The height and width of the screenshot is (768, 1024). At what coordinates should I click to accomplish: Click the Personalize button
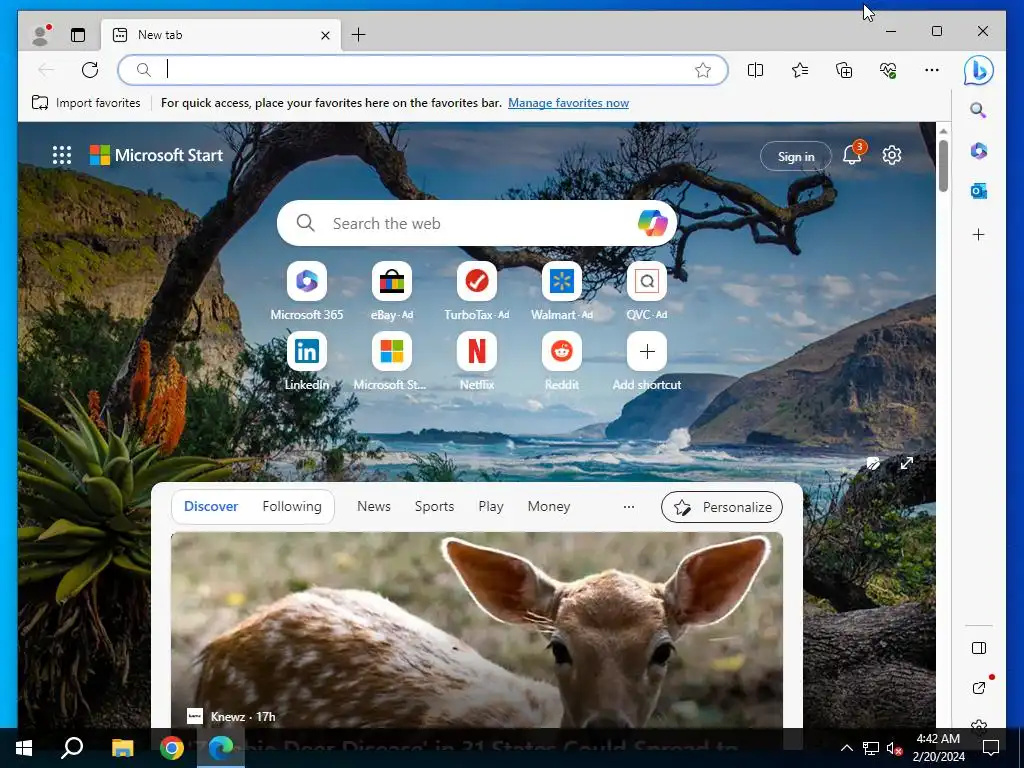pyautogui.click(x=722, y=507)
